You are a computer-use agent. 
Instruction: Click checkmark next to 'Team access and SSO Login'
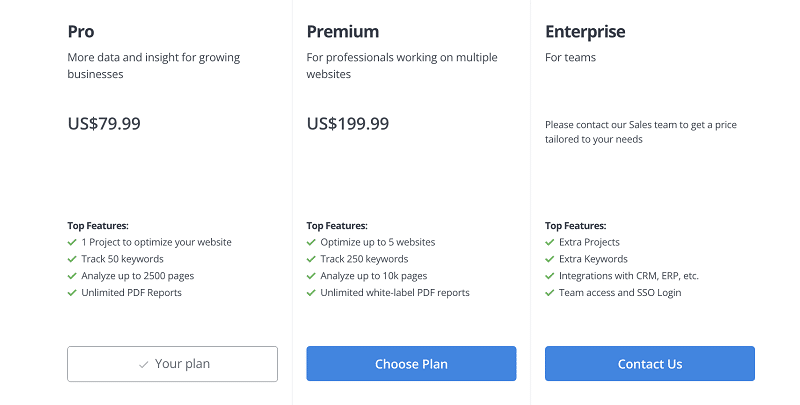[549, 293]
